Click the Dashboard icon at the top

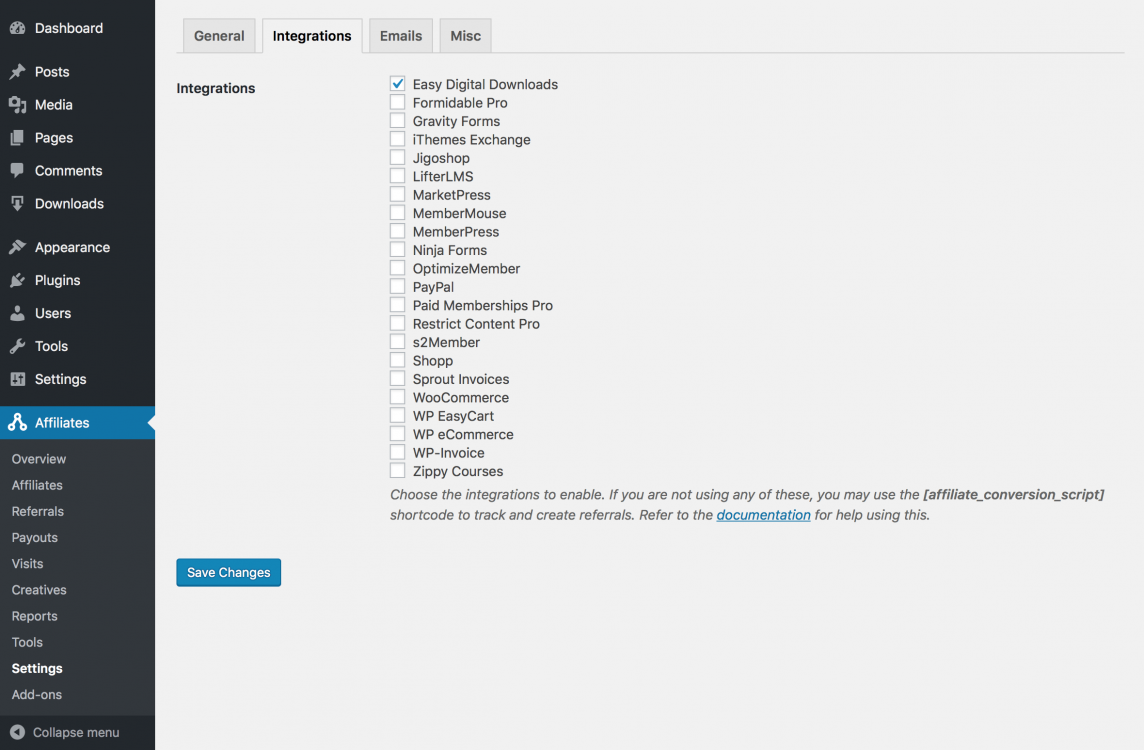(x=18, y=28)
